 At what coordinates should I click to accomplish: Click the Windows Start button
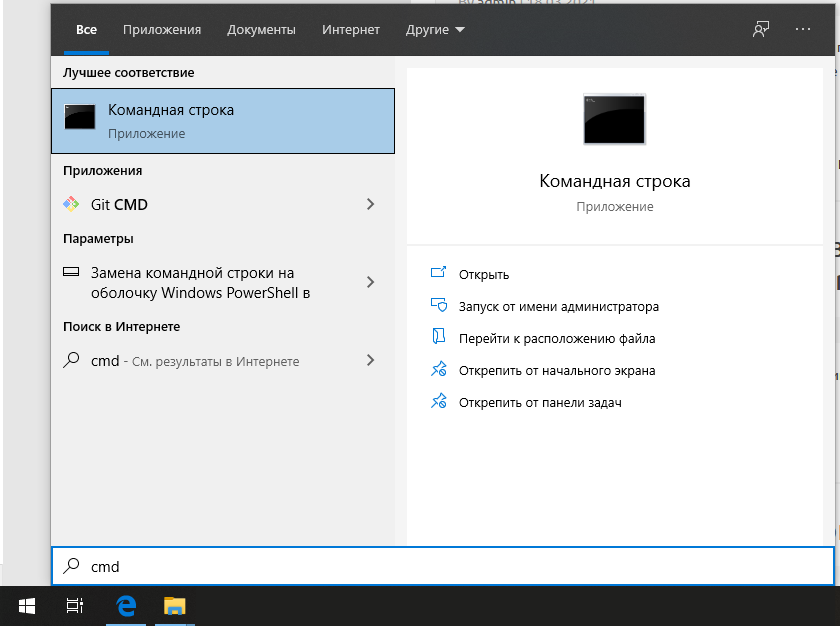click(27, 605)
